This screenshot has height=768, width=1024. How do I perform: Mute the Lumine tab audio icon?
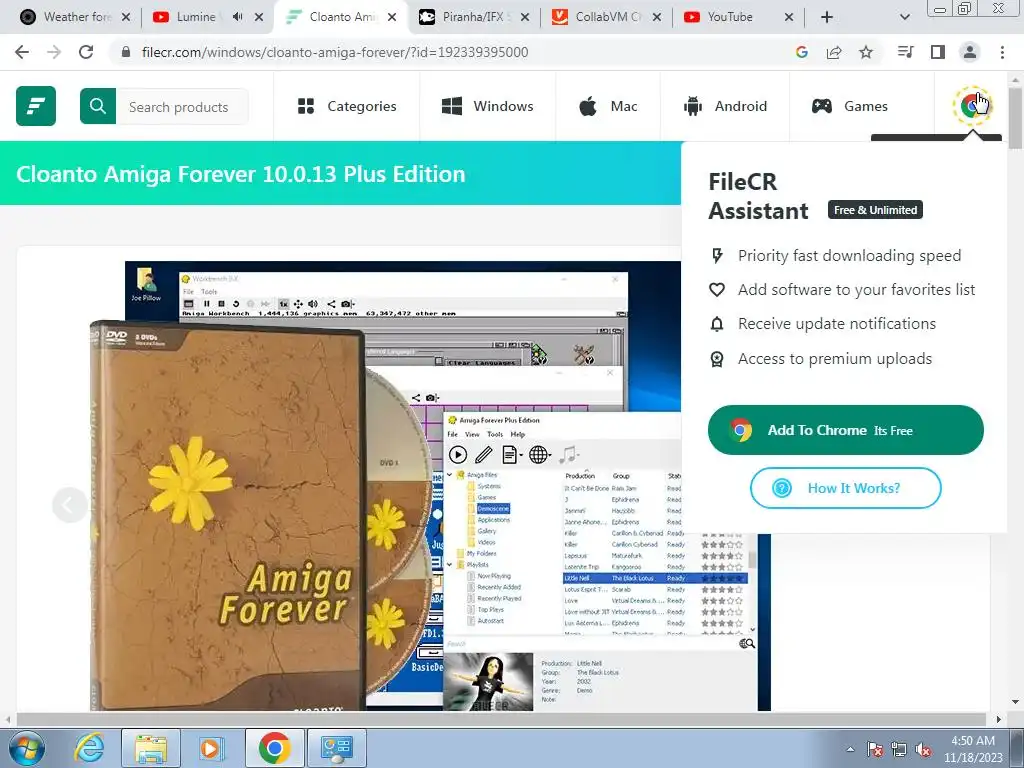tap(238, 17)
